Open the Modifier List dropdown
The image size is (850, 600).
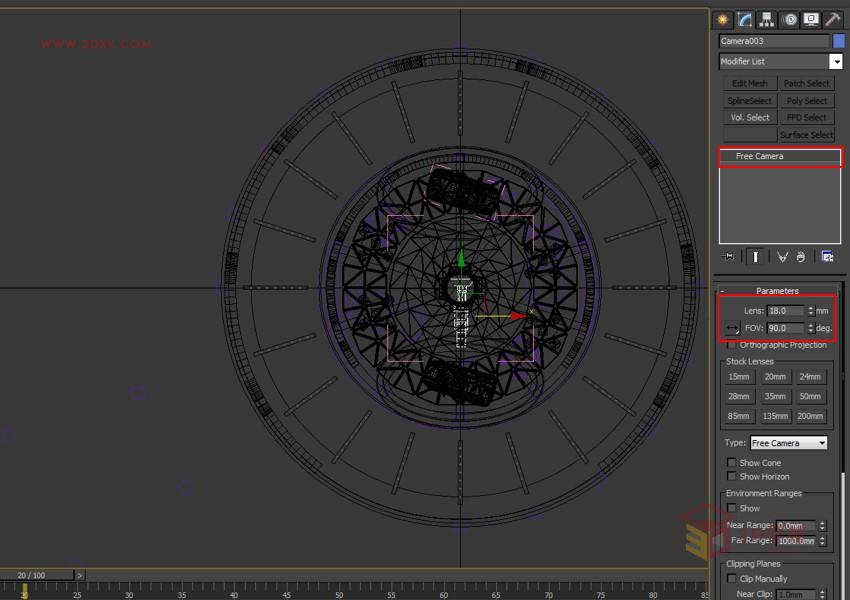(838, 61)
